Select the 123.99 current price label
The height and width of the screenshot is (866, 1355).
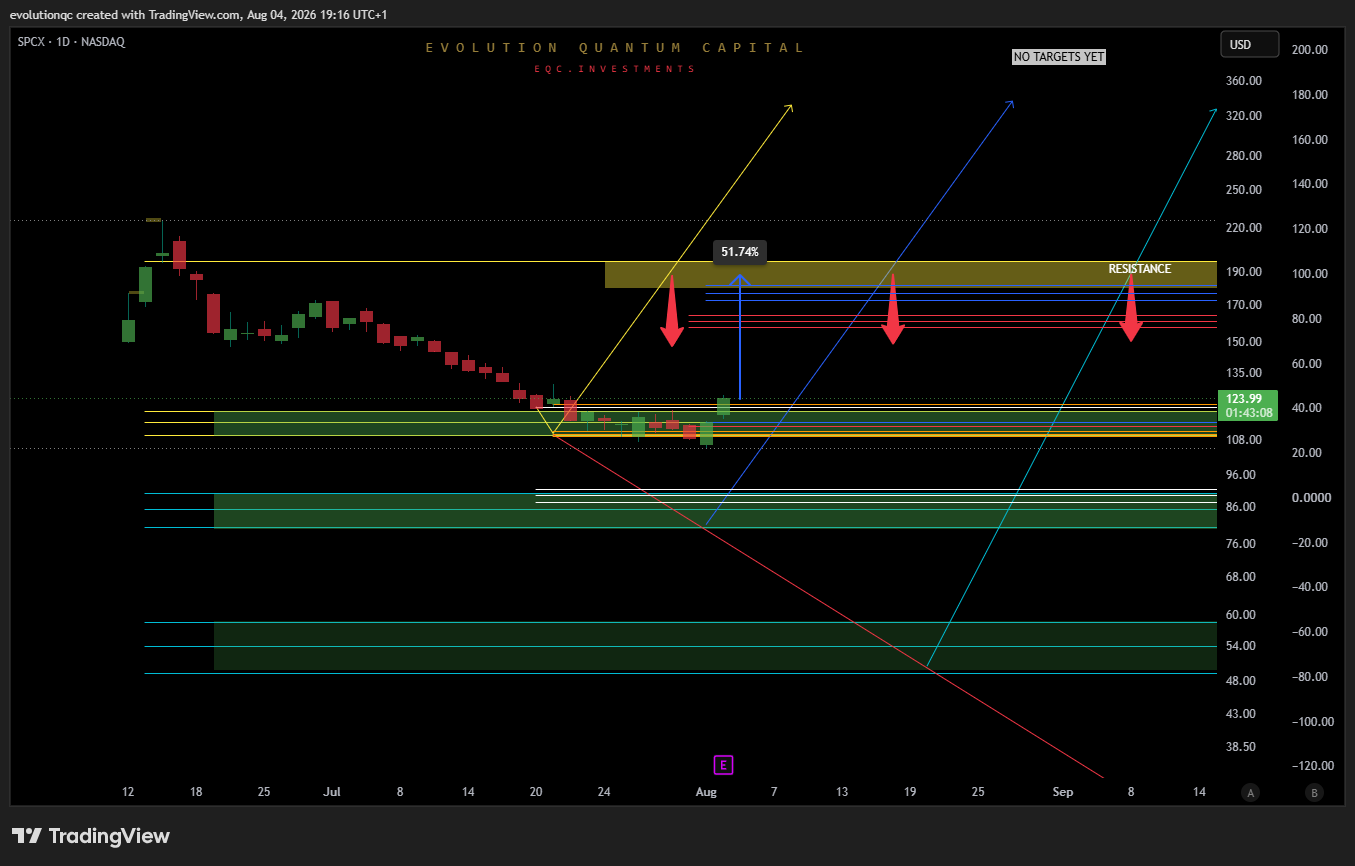click(x=1242, y=399)
